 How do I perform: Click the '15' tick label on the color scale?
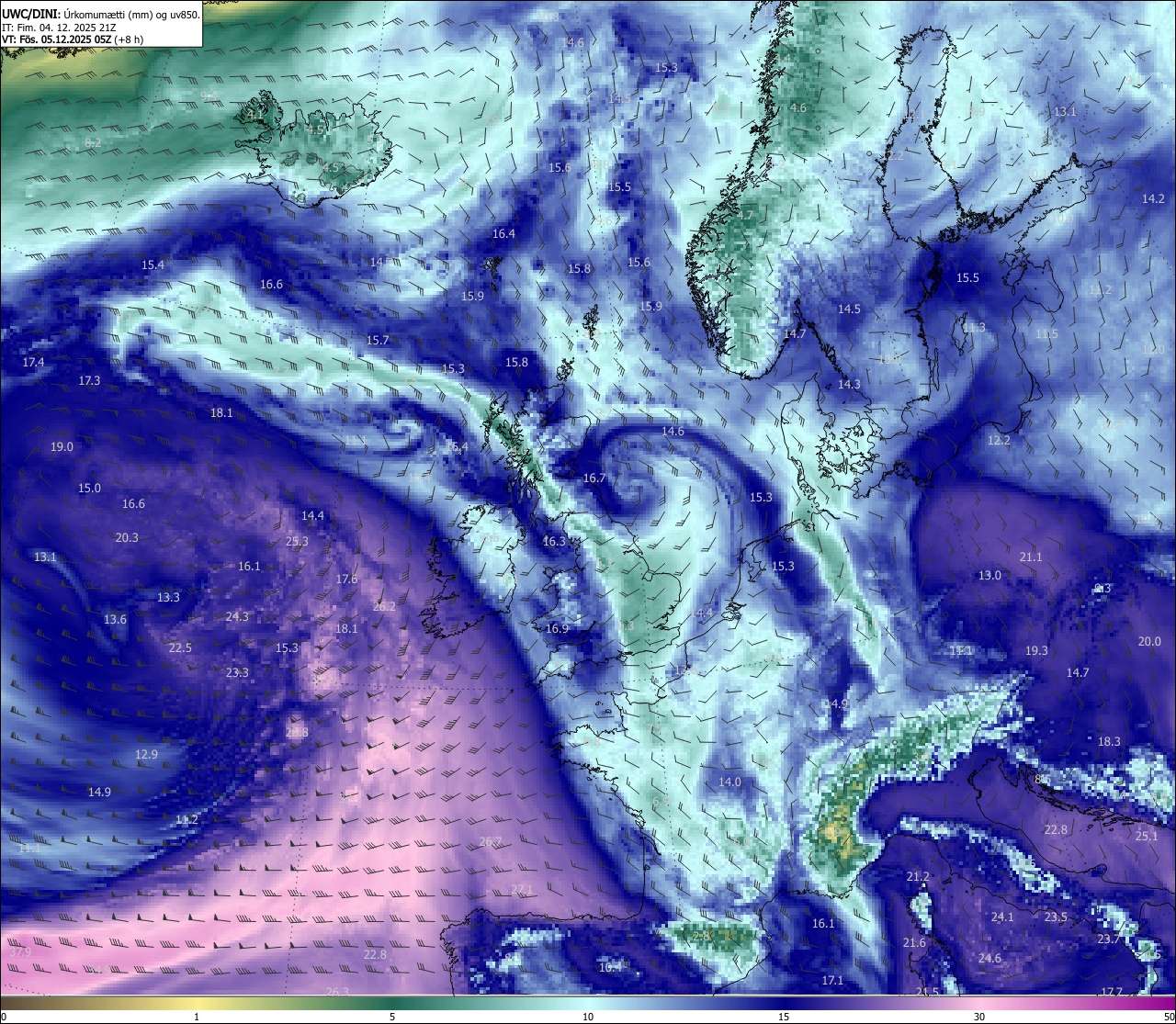[x=784, y=1017]
